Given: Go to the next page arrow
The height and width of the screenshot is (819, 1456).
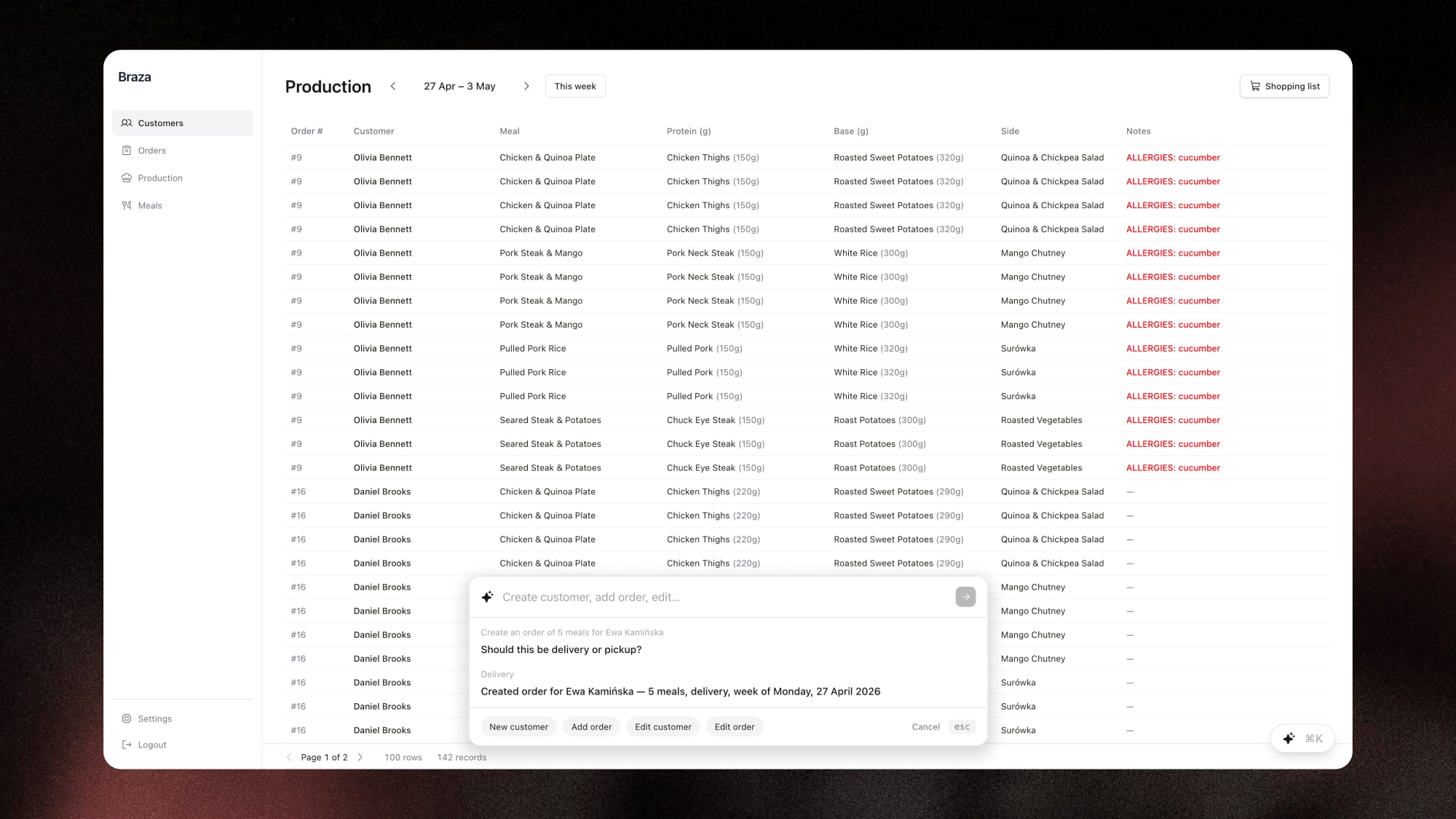Looking at the screenshot, I should pos(360,757).
